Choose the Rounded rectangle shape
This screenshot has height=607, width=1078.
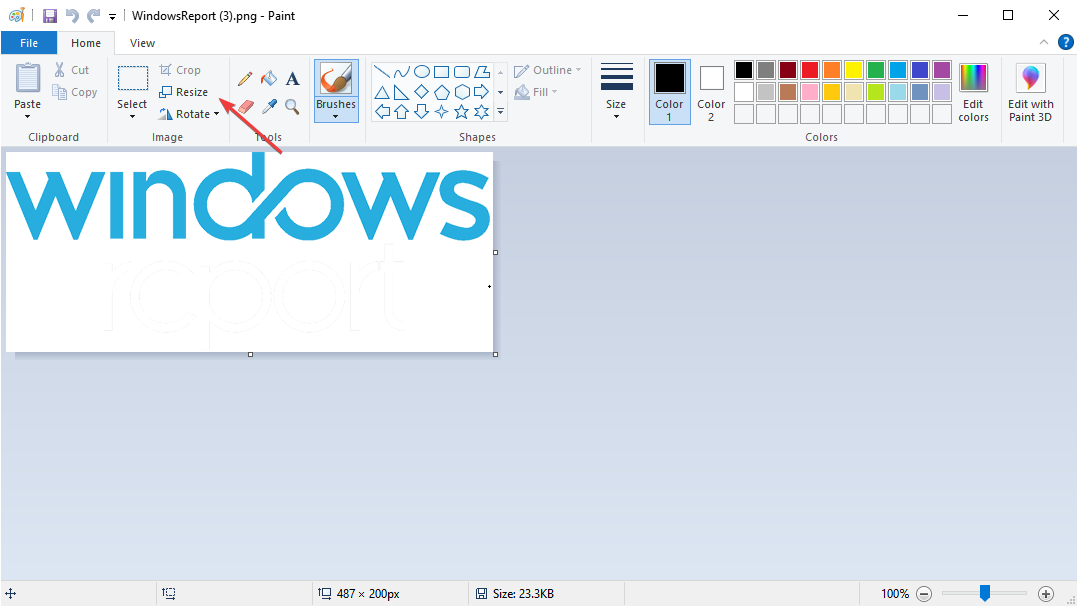[x=462, y=71]
